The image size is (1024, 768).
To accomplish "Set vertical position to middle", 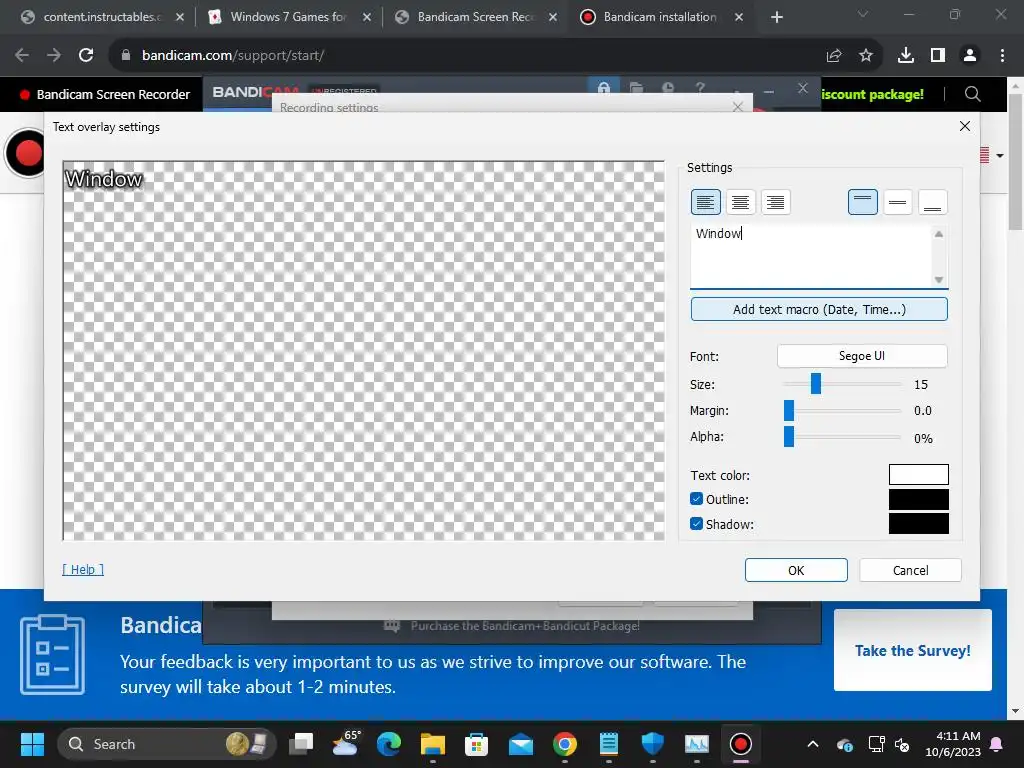I will pyautogui.click(x=897, y=202).
